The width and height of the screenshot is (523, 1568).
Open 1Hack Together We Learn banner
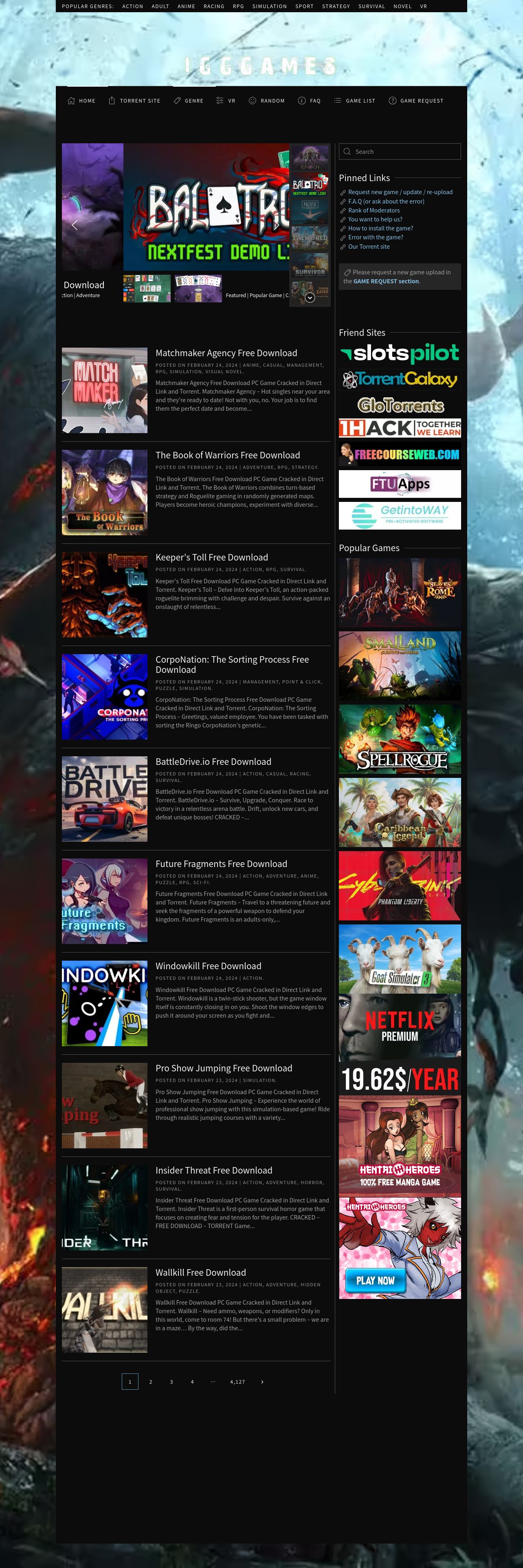pyautogui.click(x=400, y=428)
